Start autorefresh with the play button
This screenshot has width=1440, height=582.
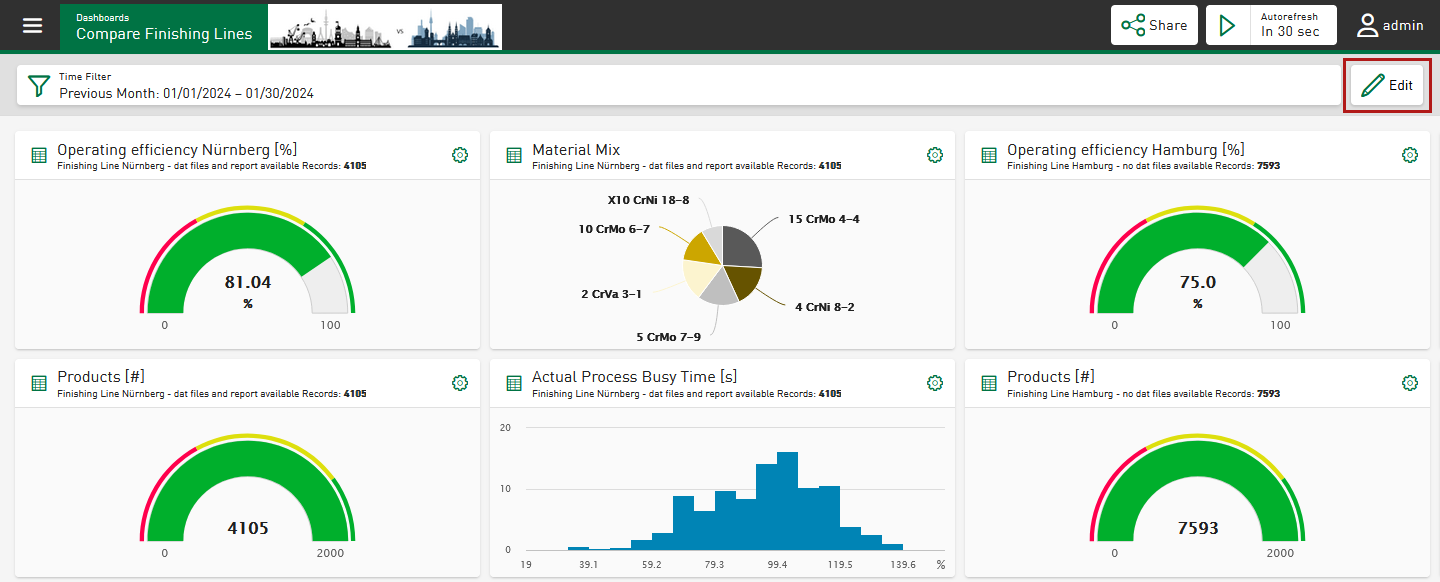(x=1228, y=25)
